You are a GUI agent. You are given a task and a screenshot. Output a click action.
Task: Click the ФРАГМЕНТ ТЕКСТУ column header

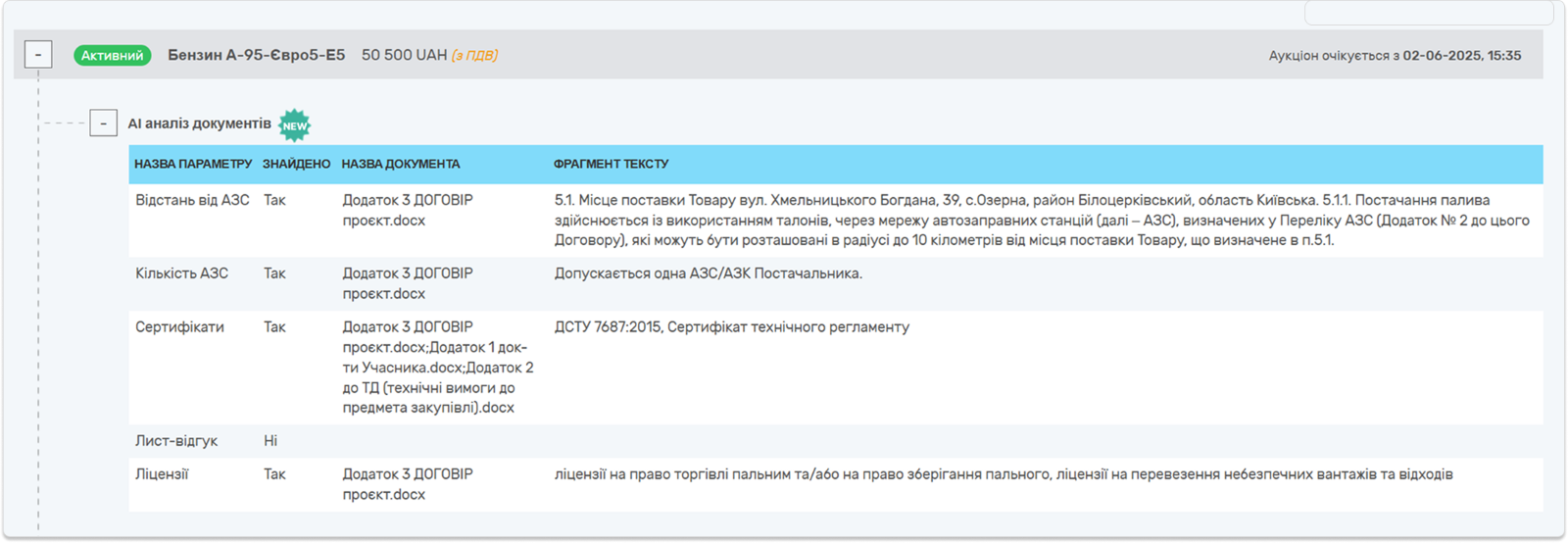point(611,164)
